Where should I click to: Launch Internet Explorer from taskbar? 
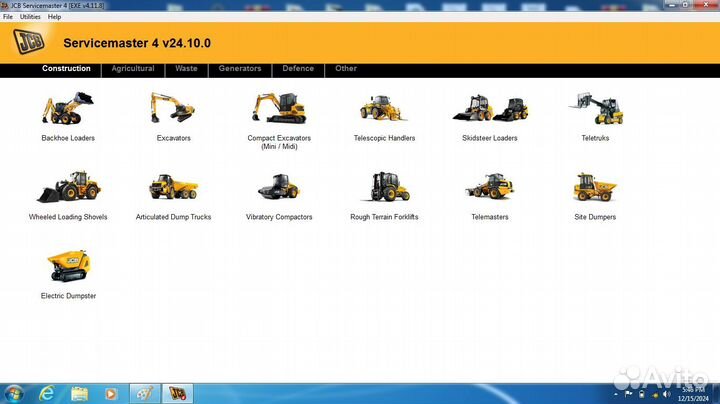[x=46, y=394]
